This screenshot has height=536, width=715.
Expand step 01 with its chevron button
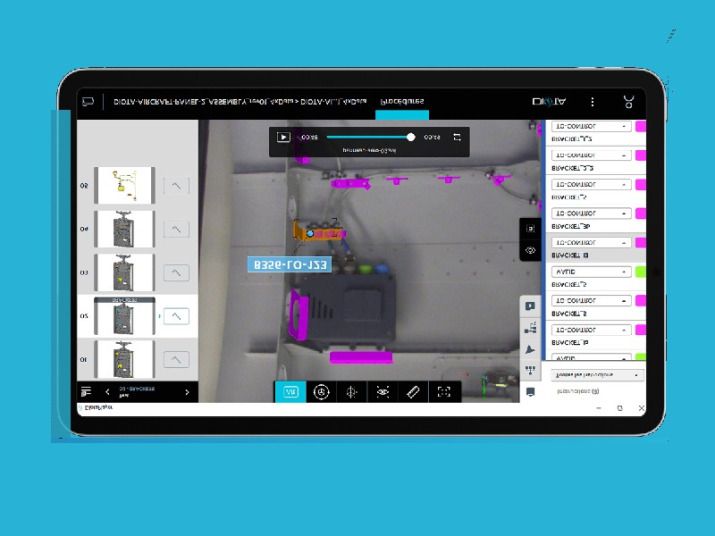pyautogui.click(x=176, y=359)
